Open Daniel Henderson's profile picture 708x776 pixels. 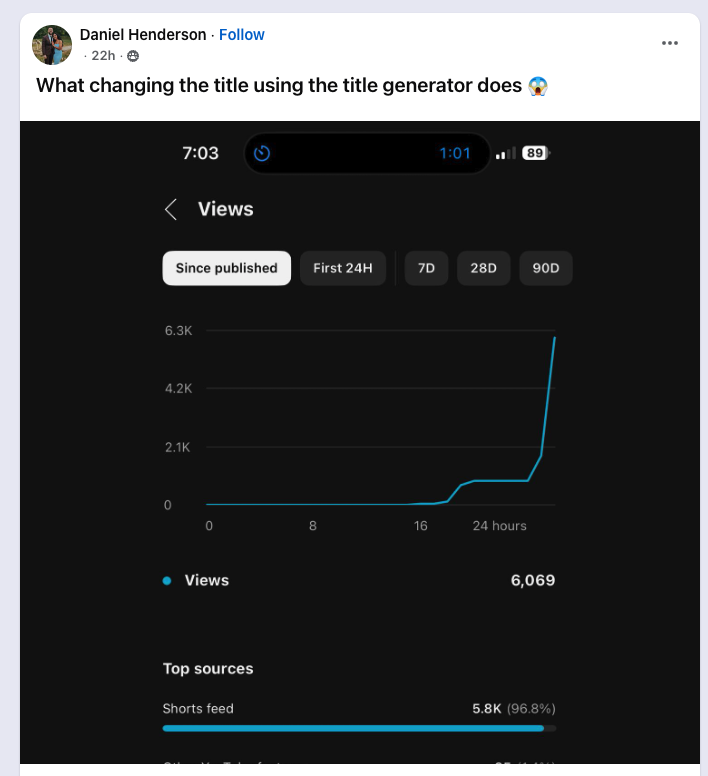pyautogui.click(x=52, y=45)
